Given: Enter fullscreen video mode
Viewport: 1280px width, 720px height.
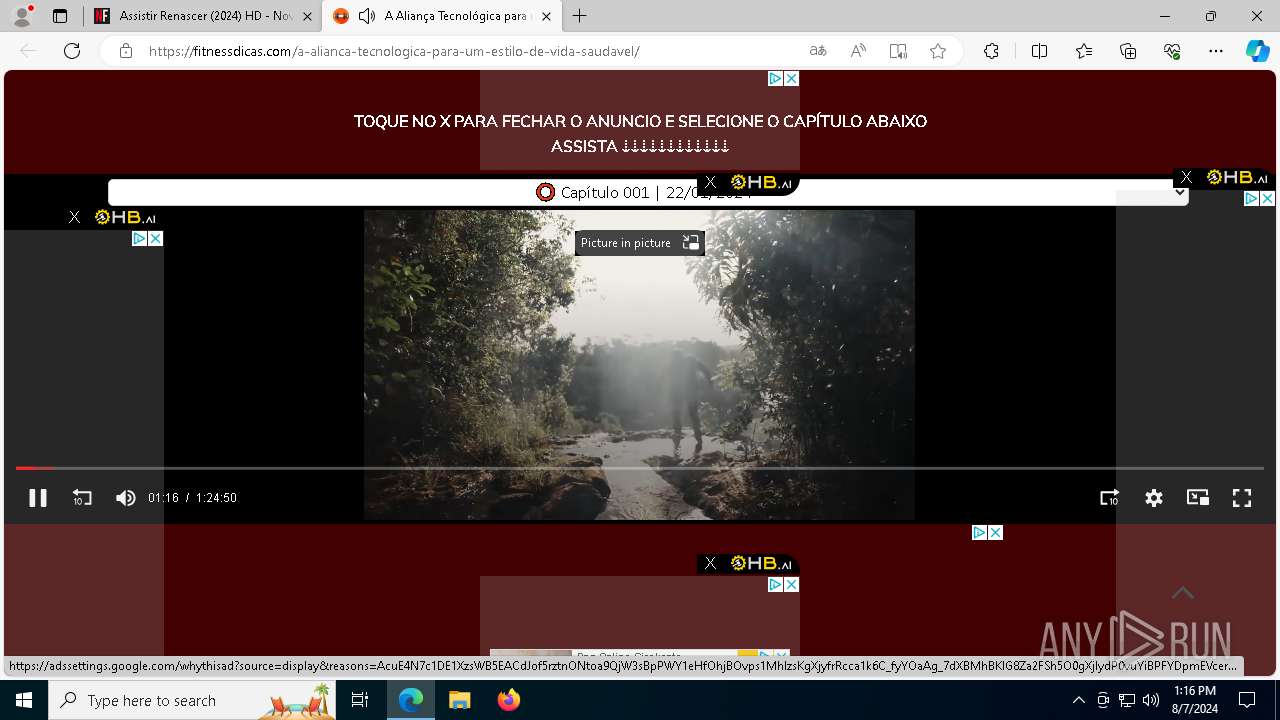Looking at the screenshot, I should (1242, 498).
